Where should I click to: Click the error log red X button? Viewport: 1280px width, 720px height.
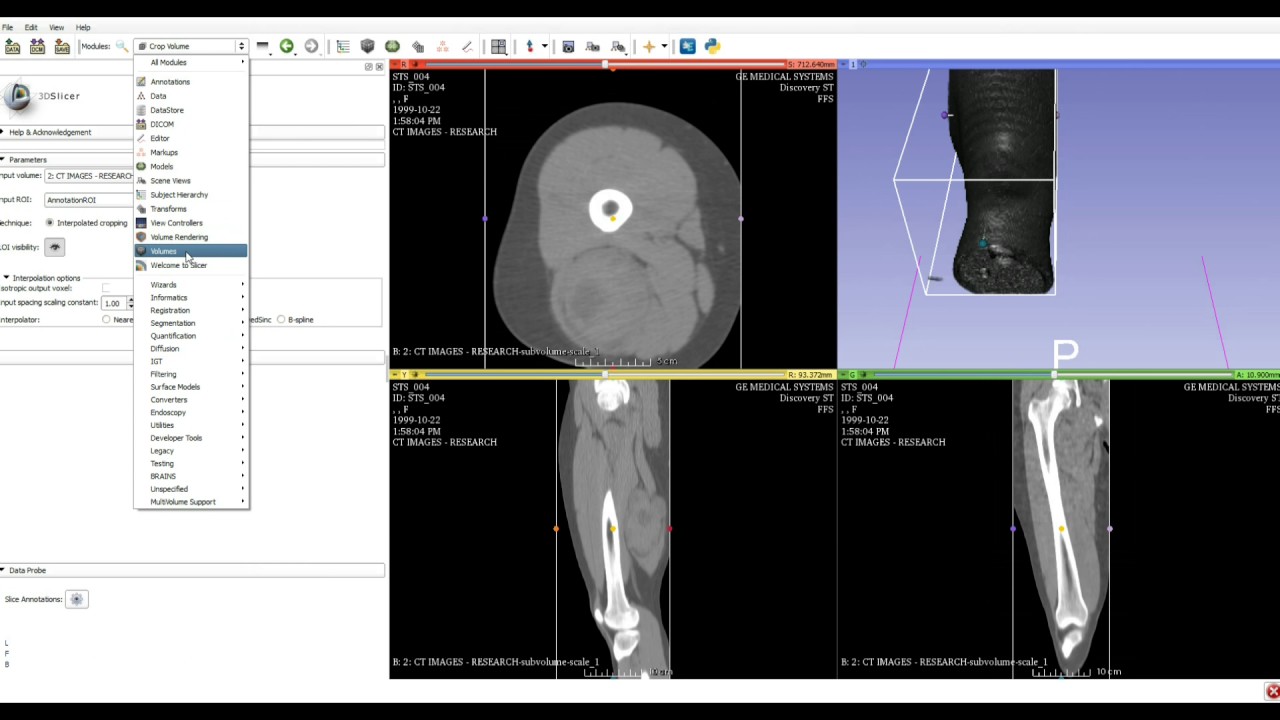point(1272,691)
